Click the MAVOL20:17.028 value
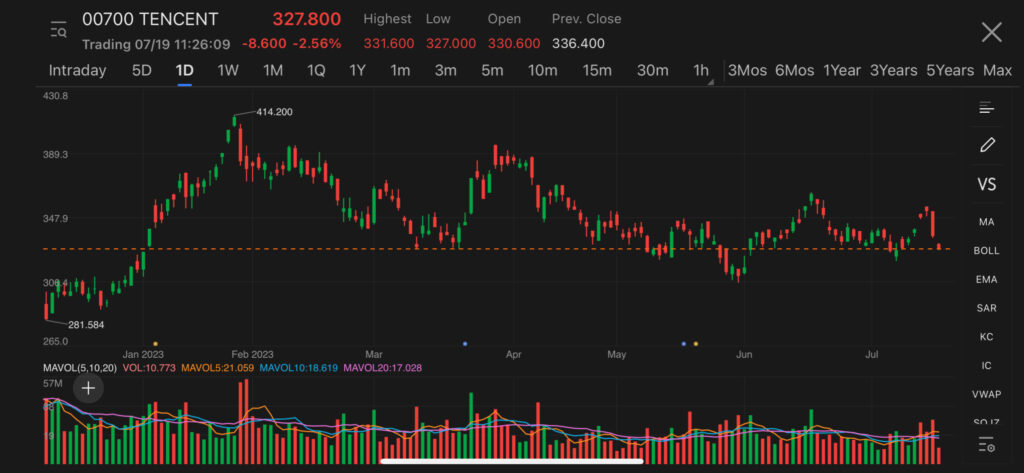This screenshot has width=1024, height=473. tap(383, 368)
